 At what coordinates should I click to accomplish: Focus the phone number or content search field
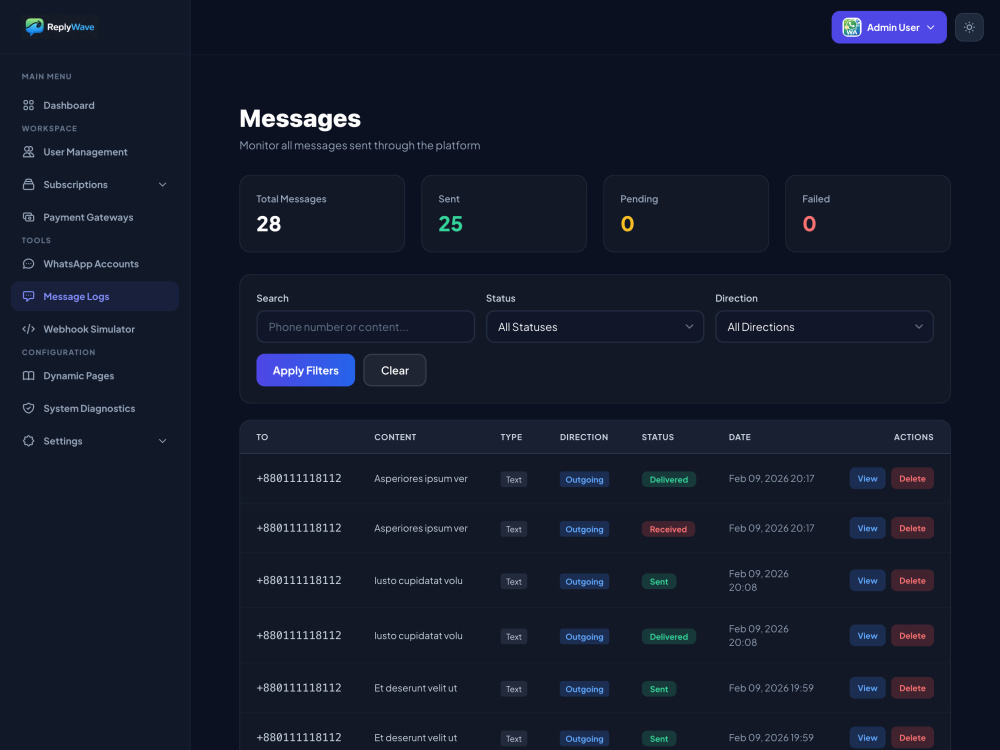[x=365, y=327]
